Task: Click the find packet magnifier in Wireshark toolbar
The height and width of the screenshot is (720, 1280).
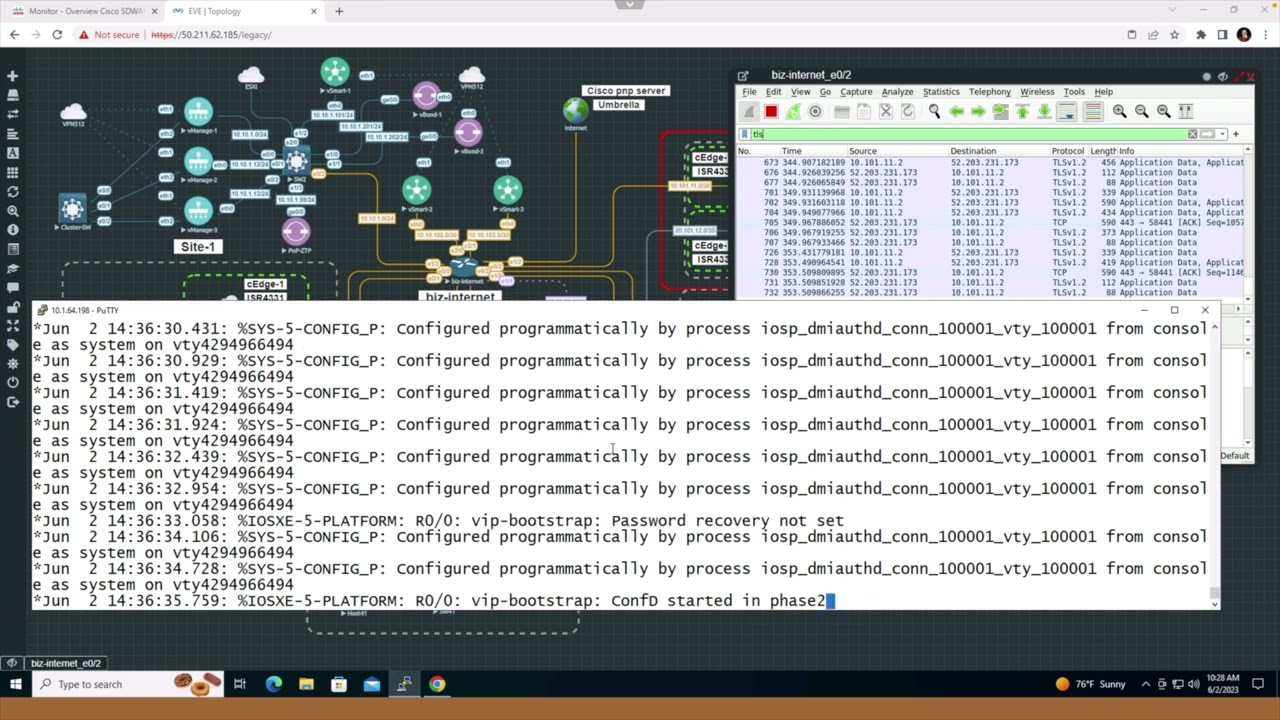Action: click(x=934, y=112)
